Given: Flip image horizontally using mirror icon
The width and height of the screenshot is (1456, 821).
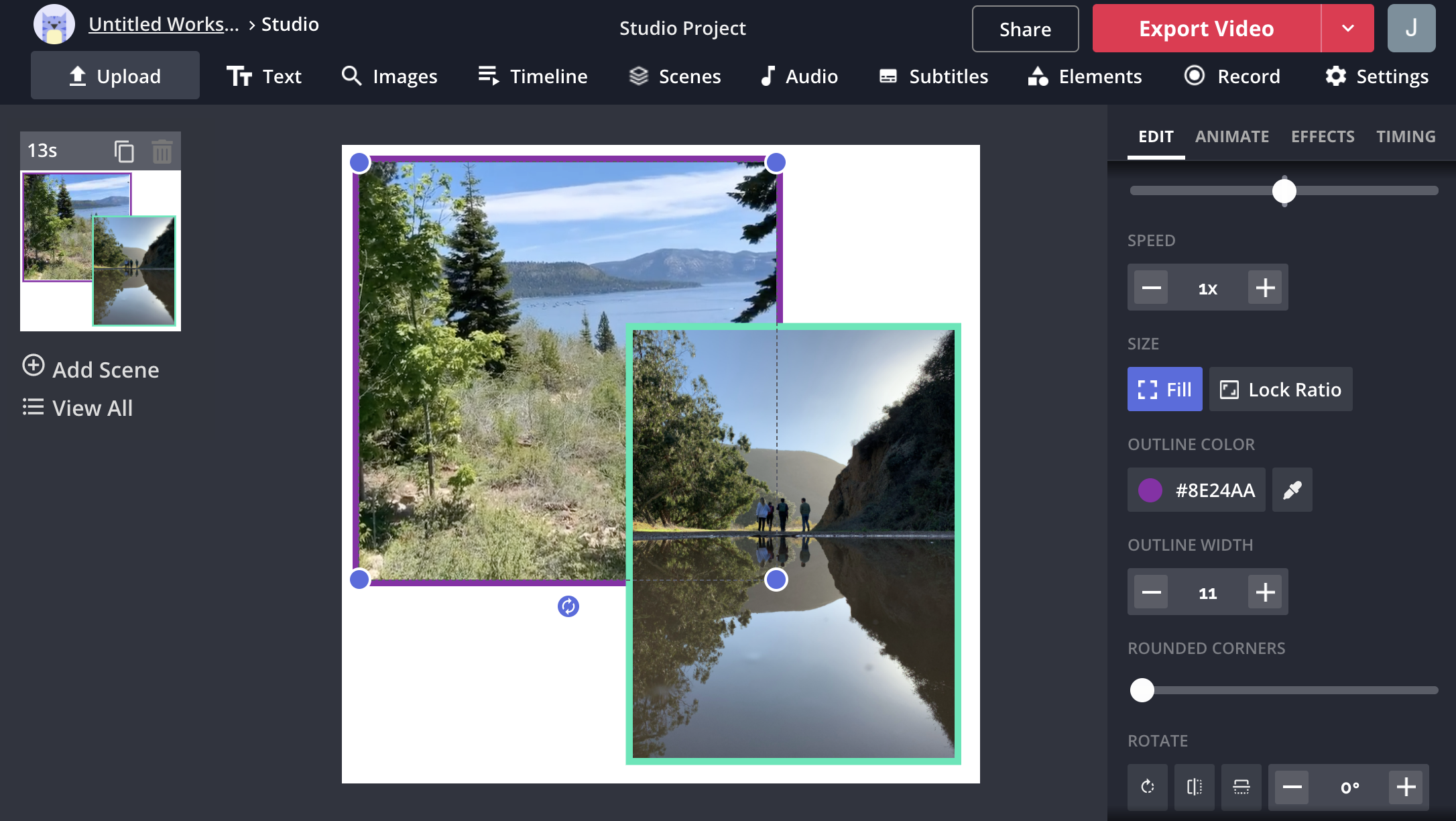Looking at the screenshot, I should pyautogui.click(x=1195, y=787).
